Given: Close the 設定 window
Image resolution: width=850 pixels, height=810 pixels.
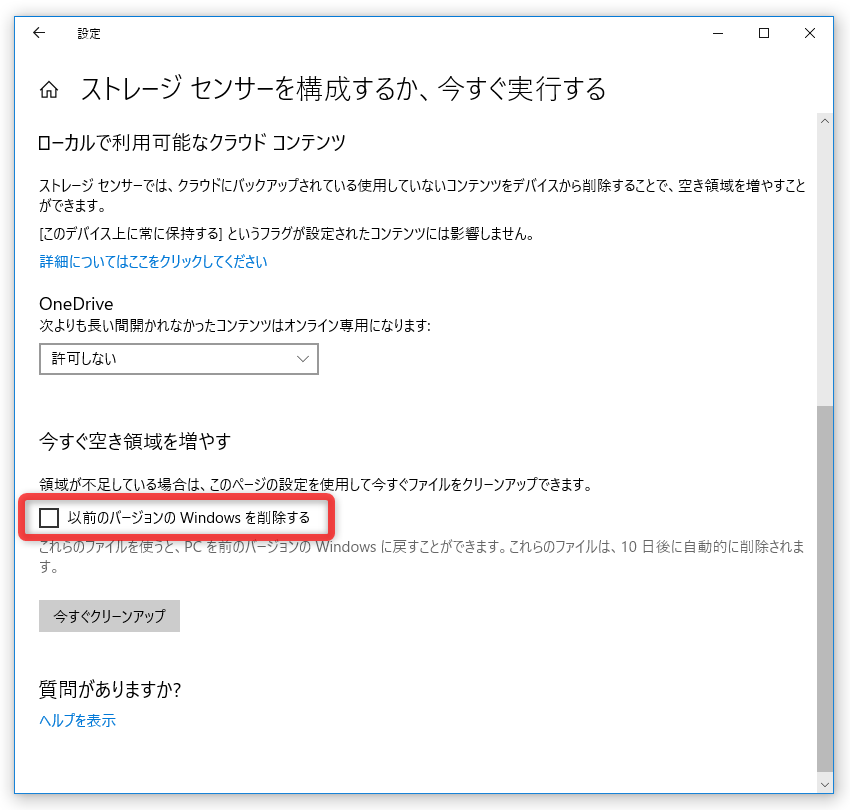Looking at the screenshot, I should coord(810,33).
